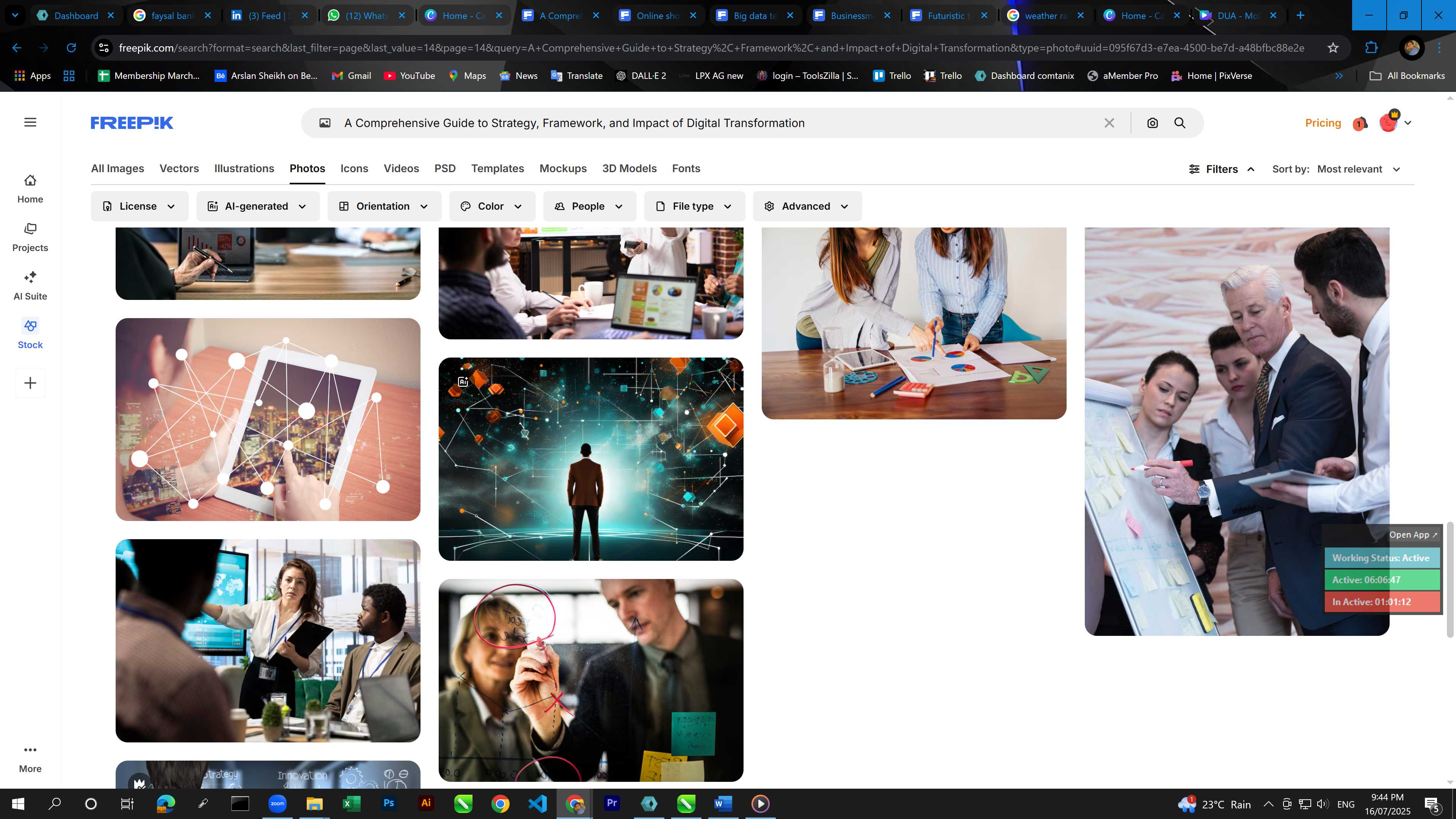Viewport: 1456px width, 819px height.
Task: Switch to the Illustrations tab
Action: tap(244, 168)
